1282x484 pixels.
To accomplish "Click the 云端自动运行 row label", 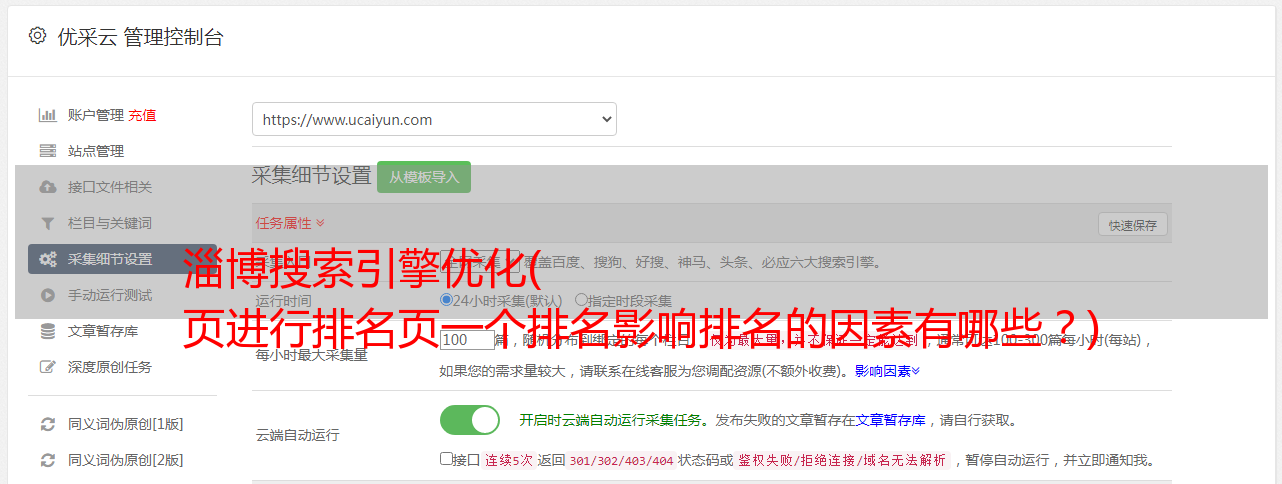I will click(x=298, y=435).
